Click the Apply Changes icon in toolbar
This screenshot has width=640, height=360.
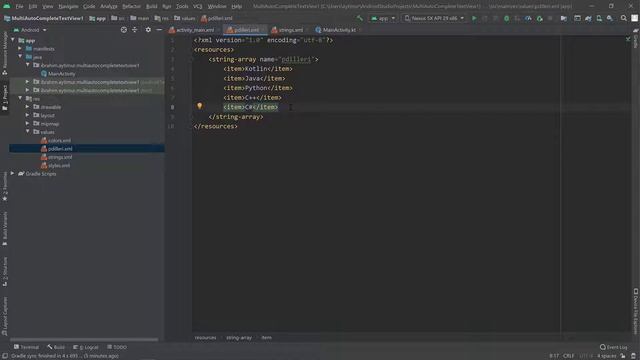click(x=485, y=18)
